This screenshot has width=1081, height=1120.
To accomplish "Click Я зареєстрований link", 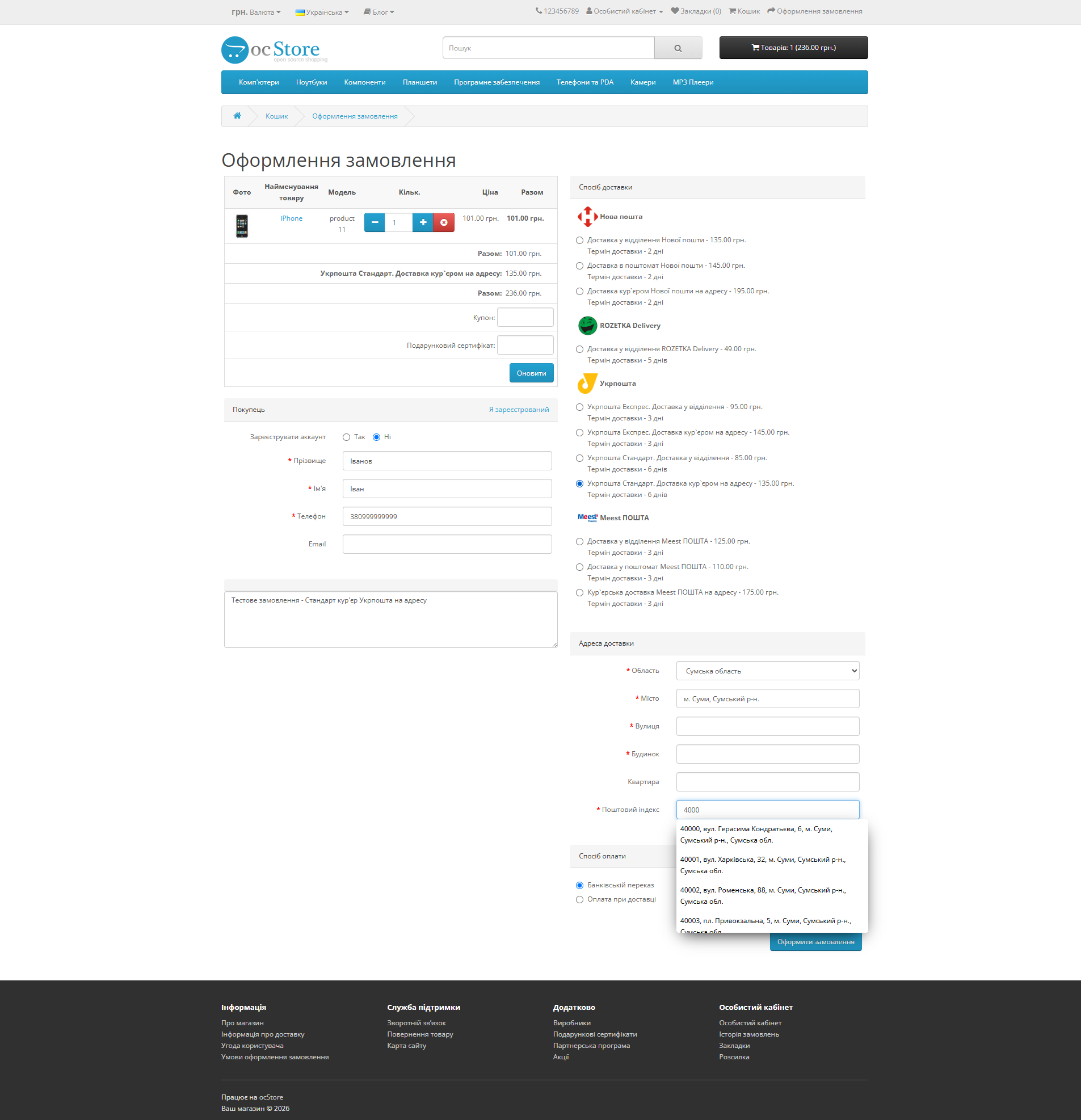I will point(519,410).
